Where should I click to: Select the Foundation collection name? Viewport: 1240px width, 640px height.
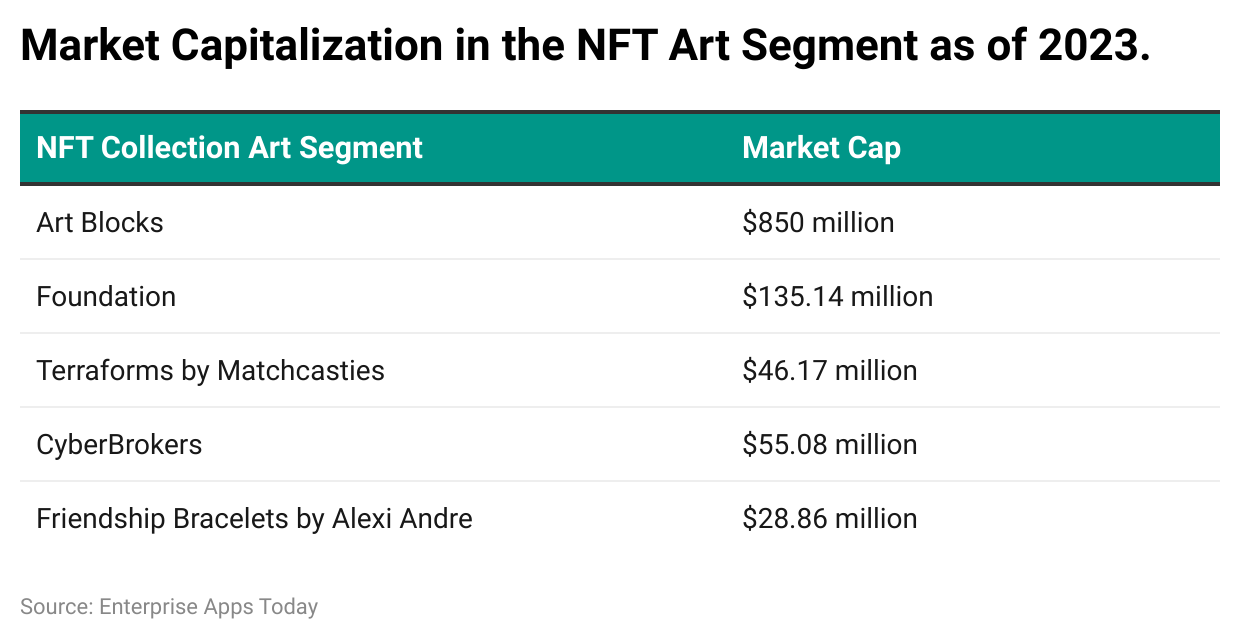pyautogui.click(x=106, y=296)
